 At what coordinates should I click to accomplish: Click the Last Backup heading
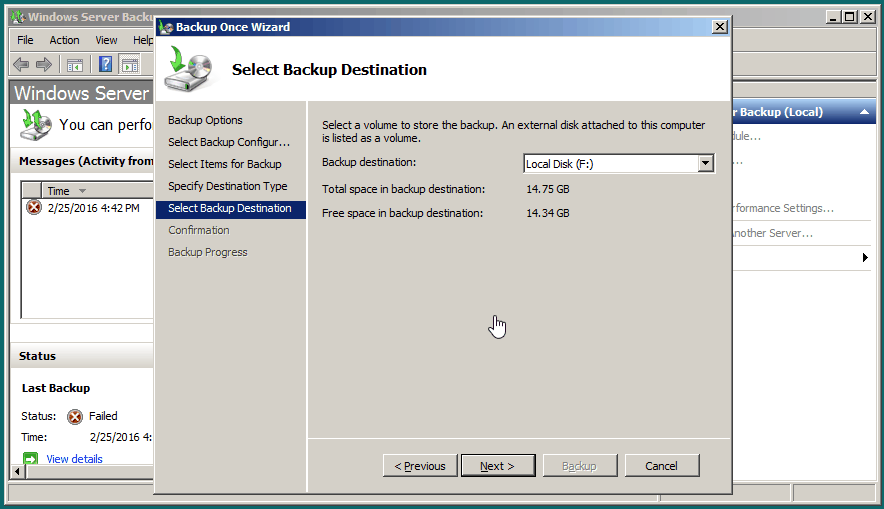tap(56, 388)
